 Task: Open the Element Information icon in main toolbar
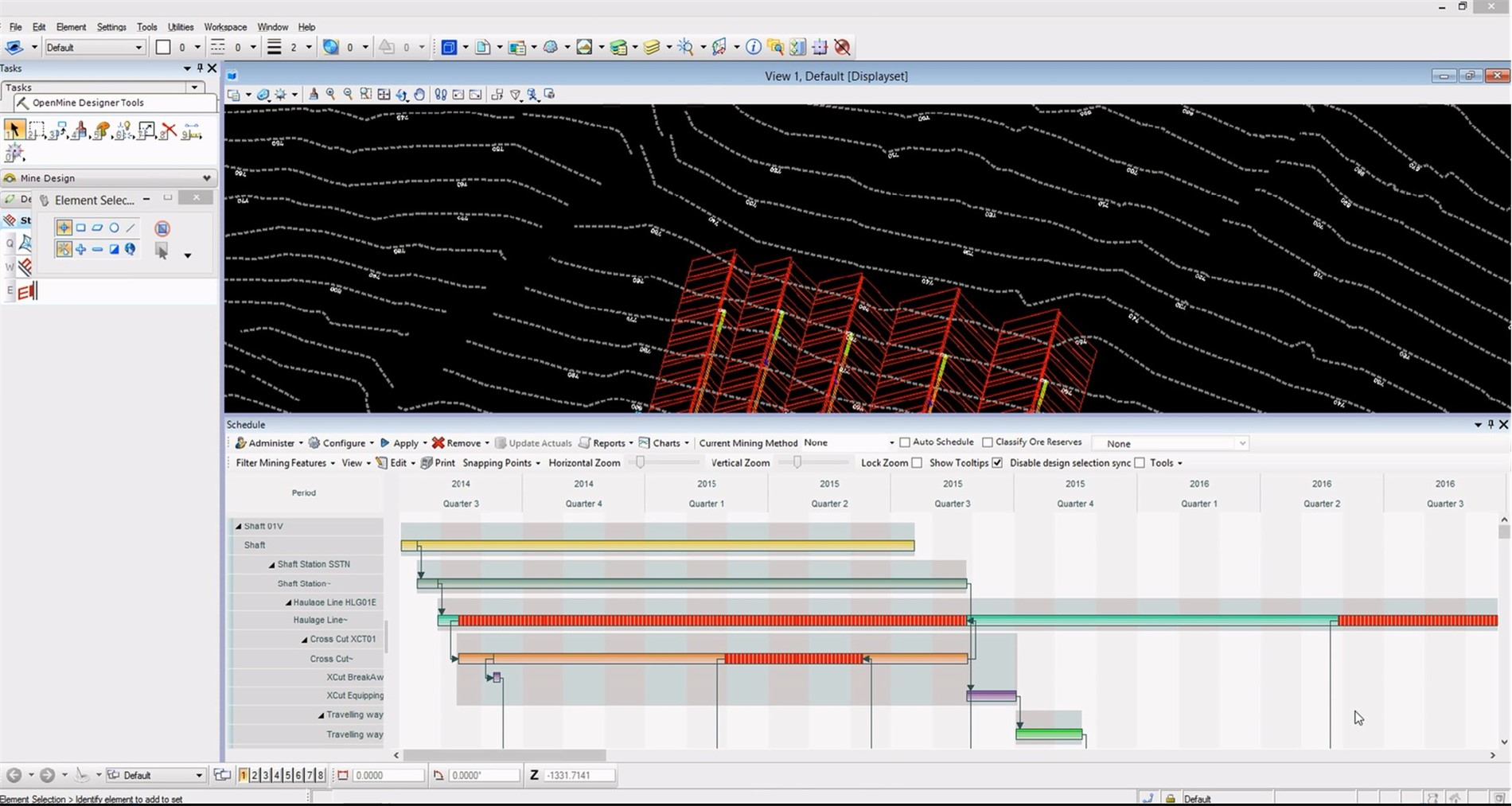(x=753, y=47)
